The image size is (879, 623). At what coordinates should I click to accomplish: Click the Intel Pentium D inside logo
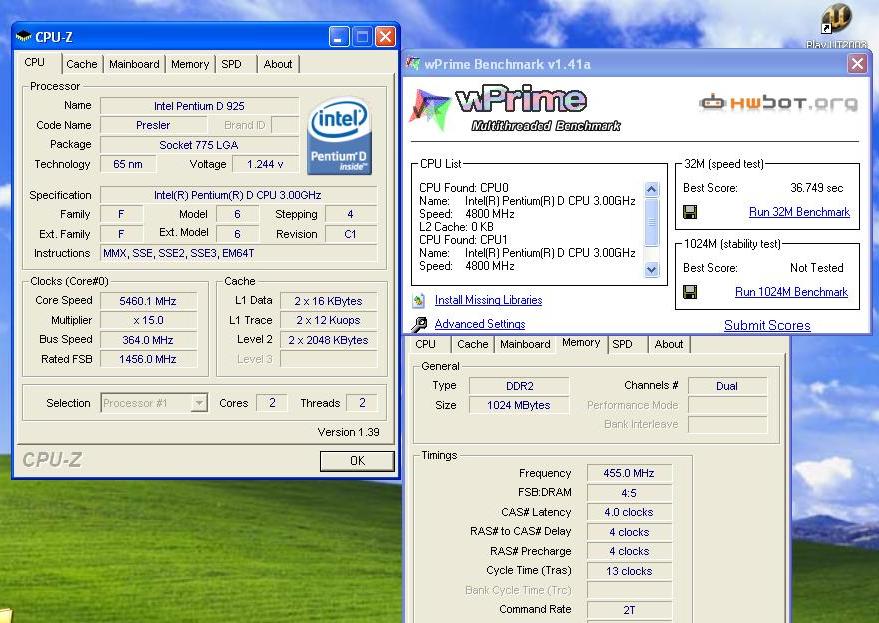coord(339,136)
